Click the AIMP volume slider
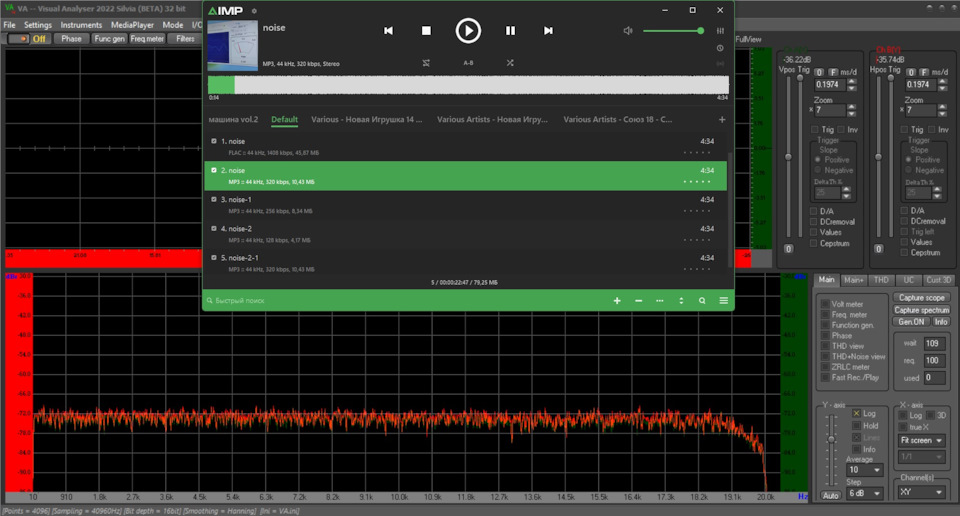Screen dimensions: 960x516 click(x=672, y=31)
